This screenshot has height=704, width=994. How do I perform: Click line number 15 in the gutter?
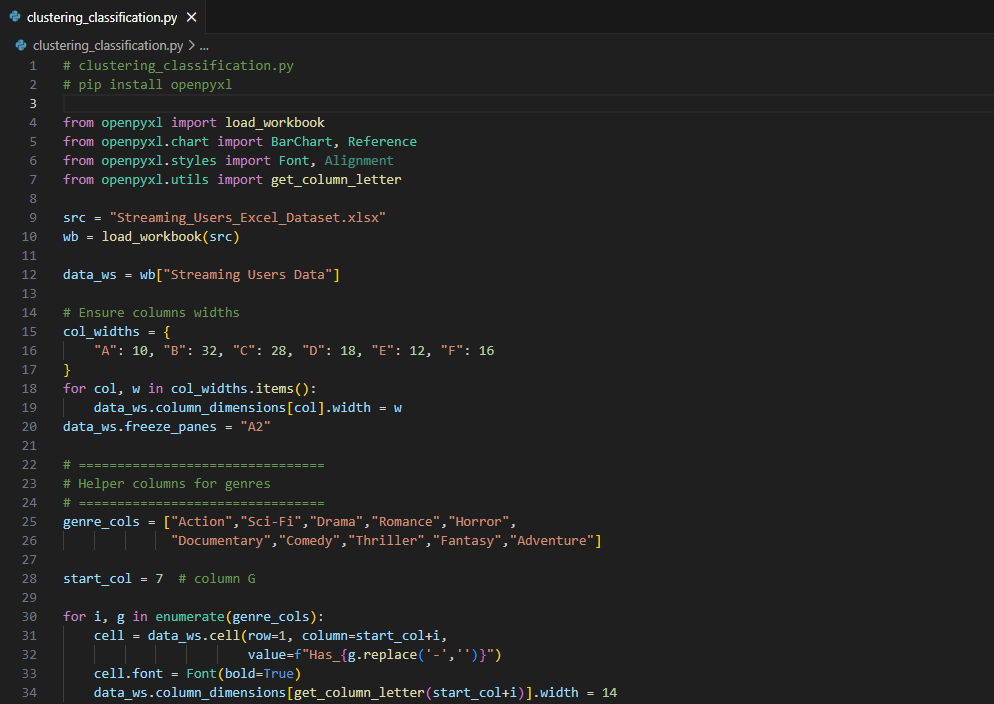(x=31, y=332)
